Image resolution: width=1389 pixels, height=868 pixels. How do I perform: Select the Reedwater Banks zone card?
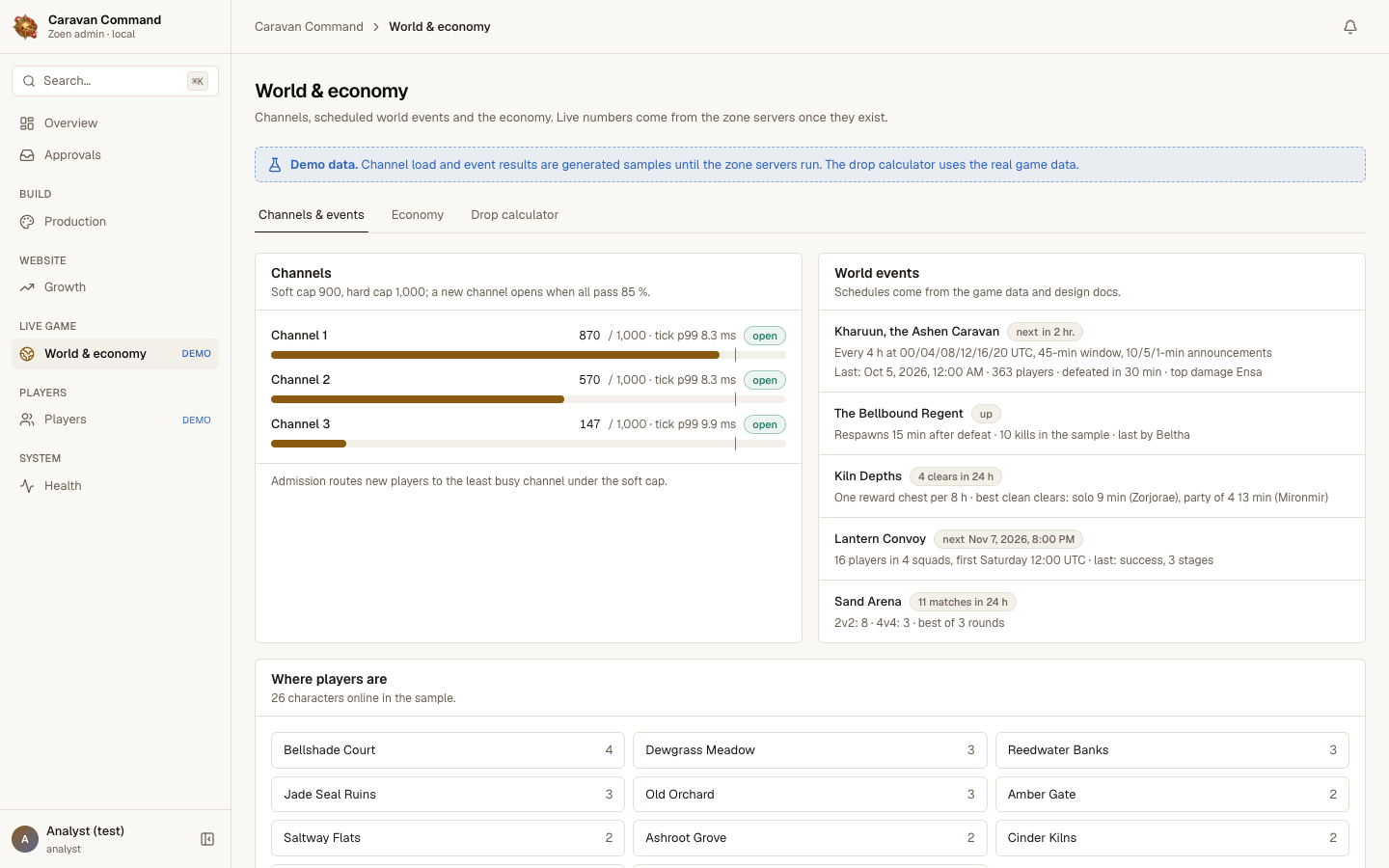[1172, 750]
